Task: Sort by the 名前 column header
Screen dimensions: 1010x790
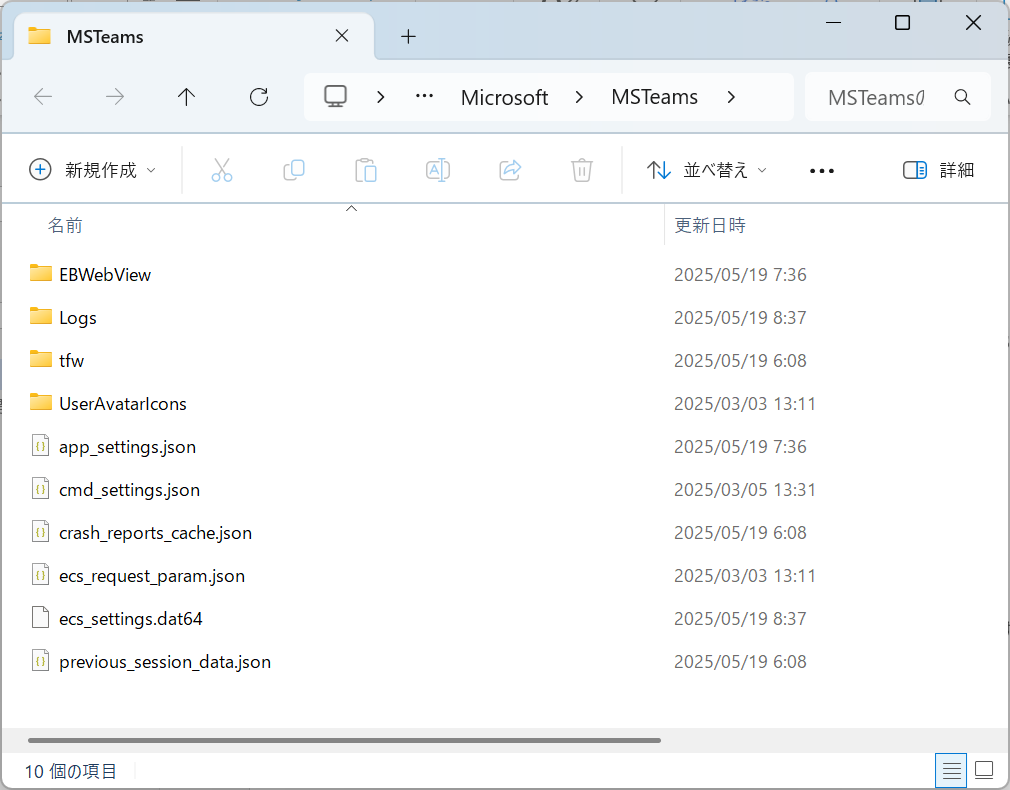Action: tap(65, 226)
